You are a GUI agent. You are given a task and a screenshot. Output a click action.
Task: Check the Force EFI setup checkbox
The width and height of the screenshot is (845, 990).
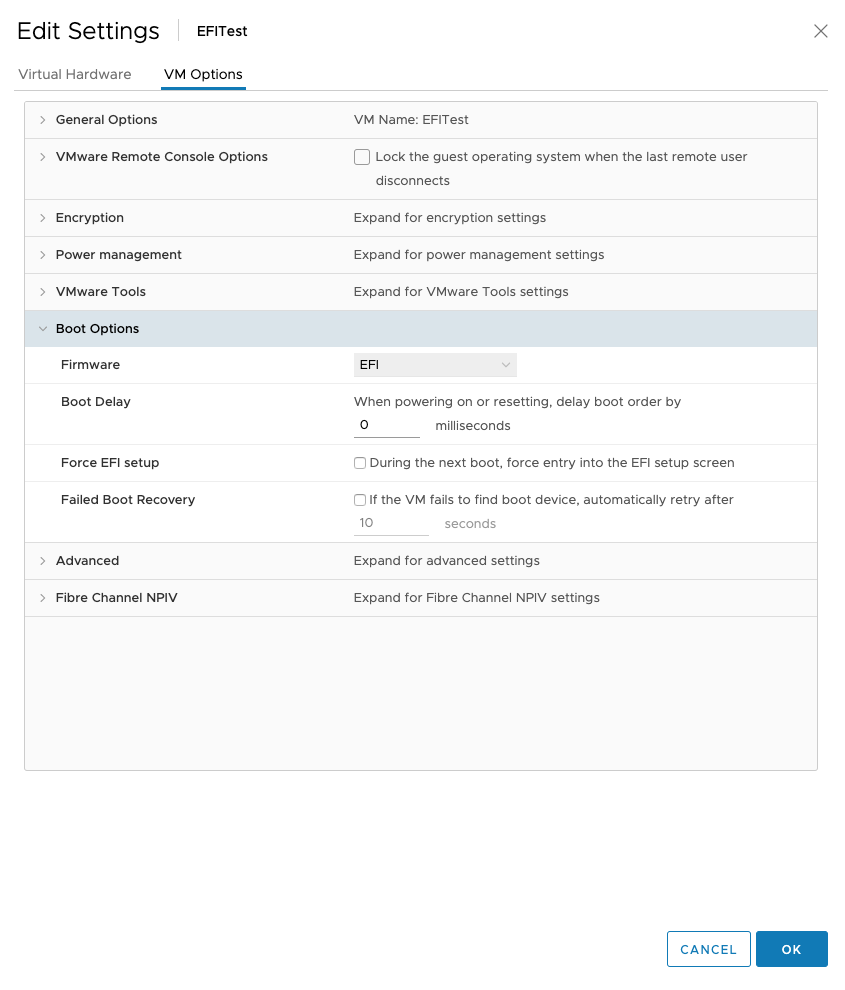(x=360, y=463)
